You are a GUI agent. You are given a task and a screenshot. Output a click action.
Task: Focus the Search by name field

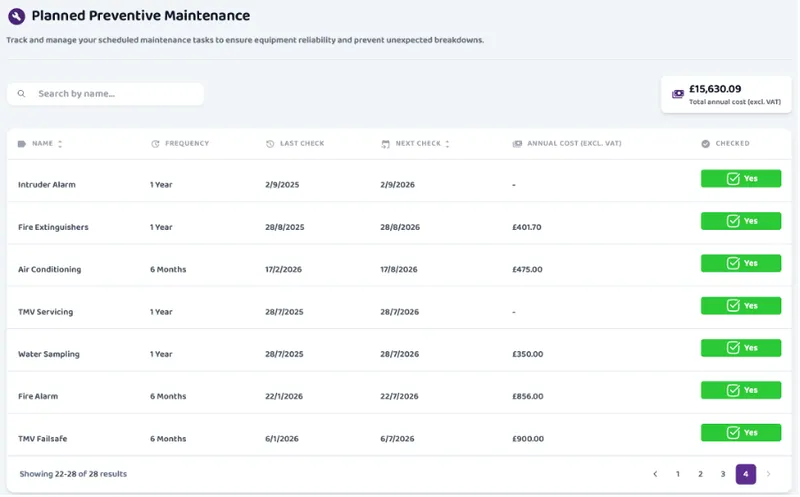106,94
